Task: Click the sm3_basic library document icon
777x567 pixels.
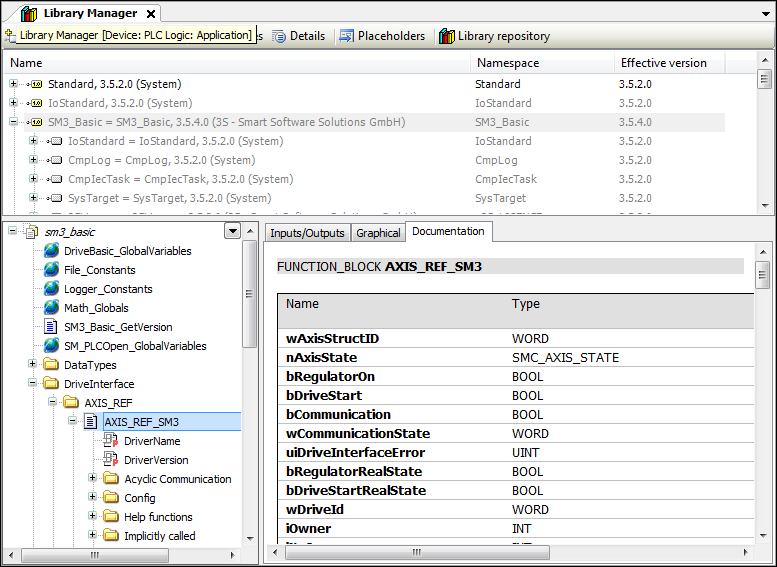Action: pos(32,231)
